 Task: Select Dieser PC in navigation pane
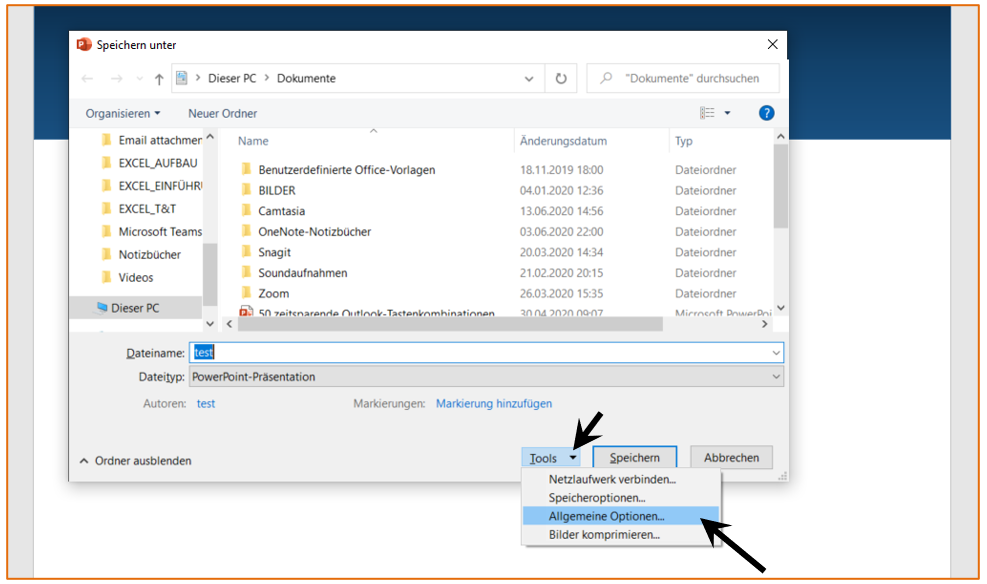[135, 308]
